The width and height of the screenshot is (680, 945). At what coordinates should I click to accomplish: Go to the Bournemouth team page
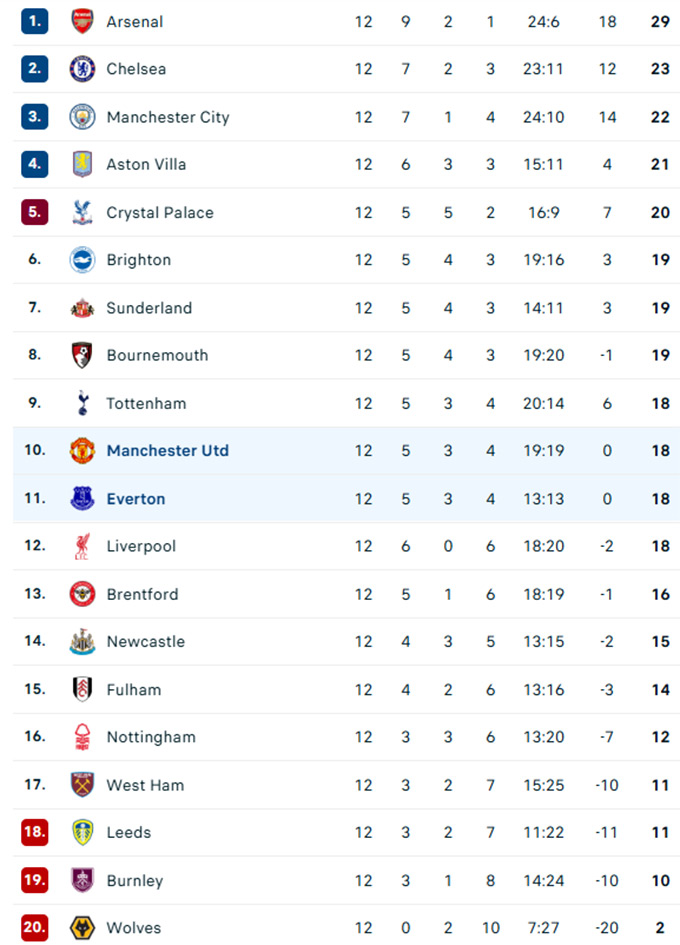157,355
